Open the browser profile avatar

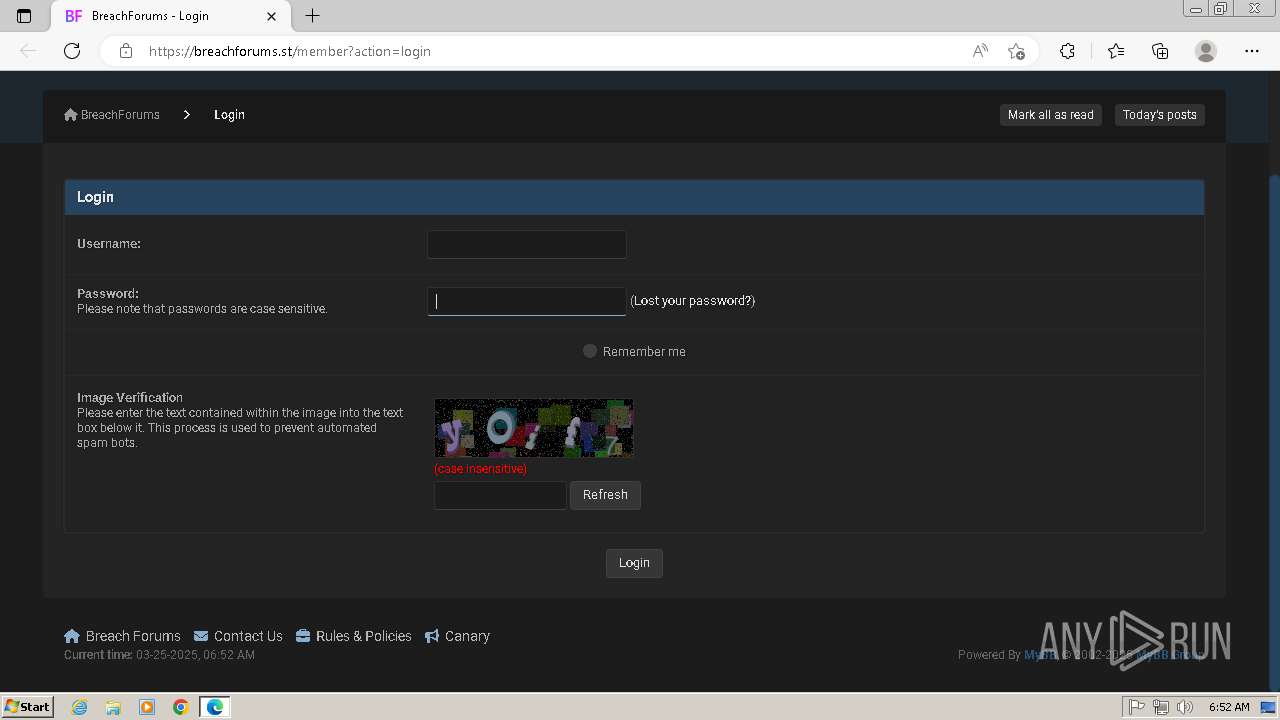click(x=1206, y=51)
